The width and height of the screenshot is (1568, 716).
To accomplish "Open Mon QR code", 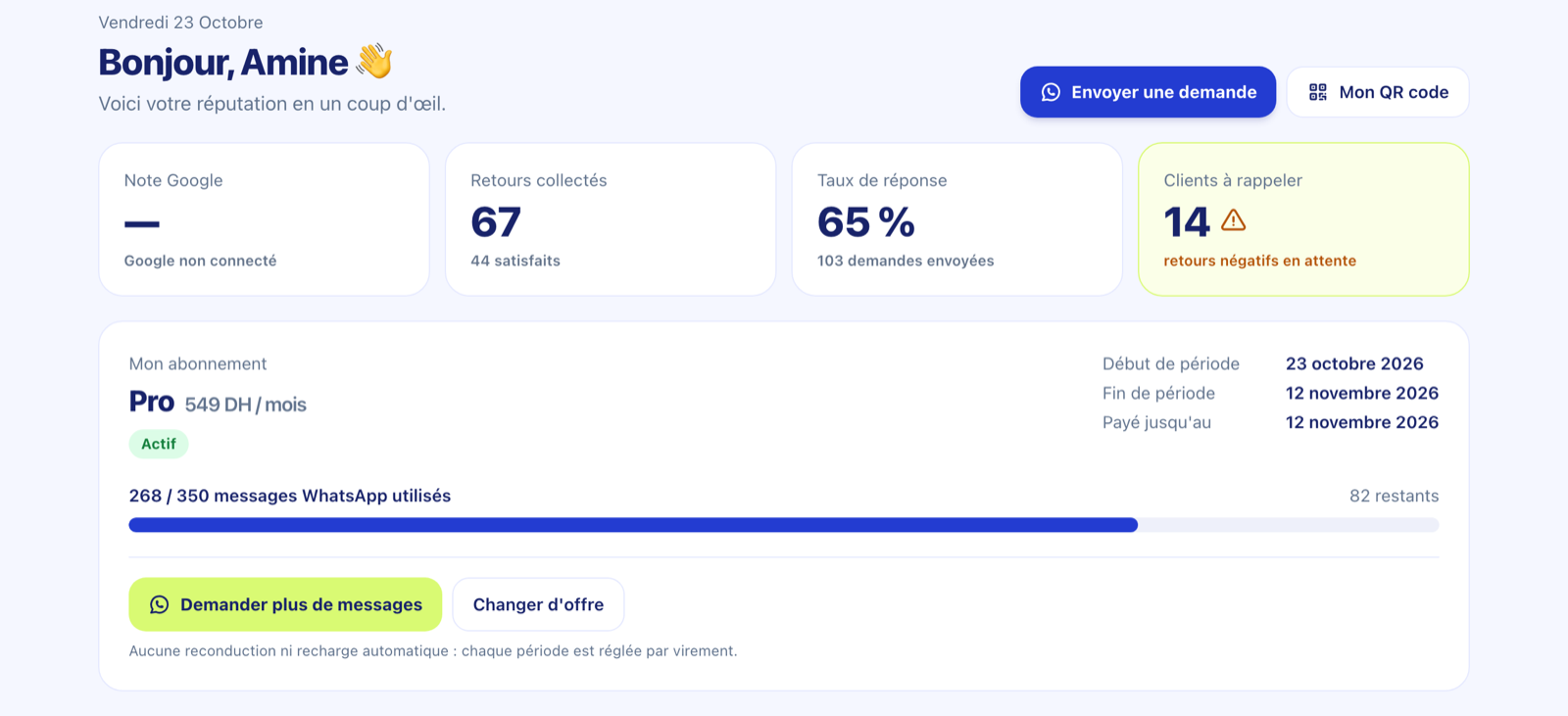I will (x=1378, y=92).
